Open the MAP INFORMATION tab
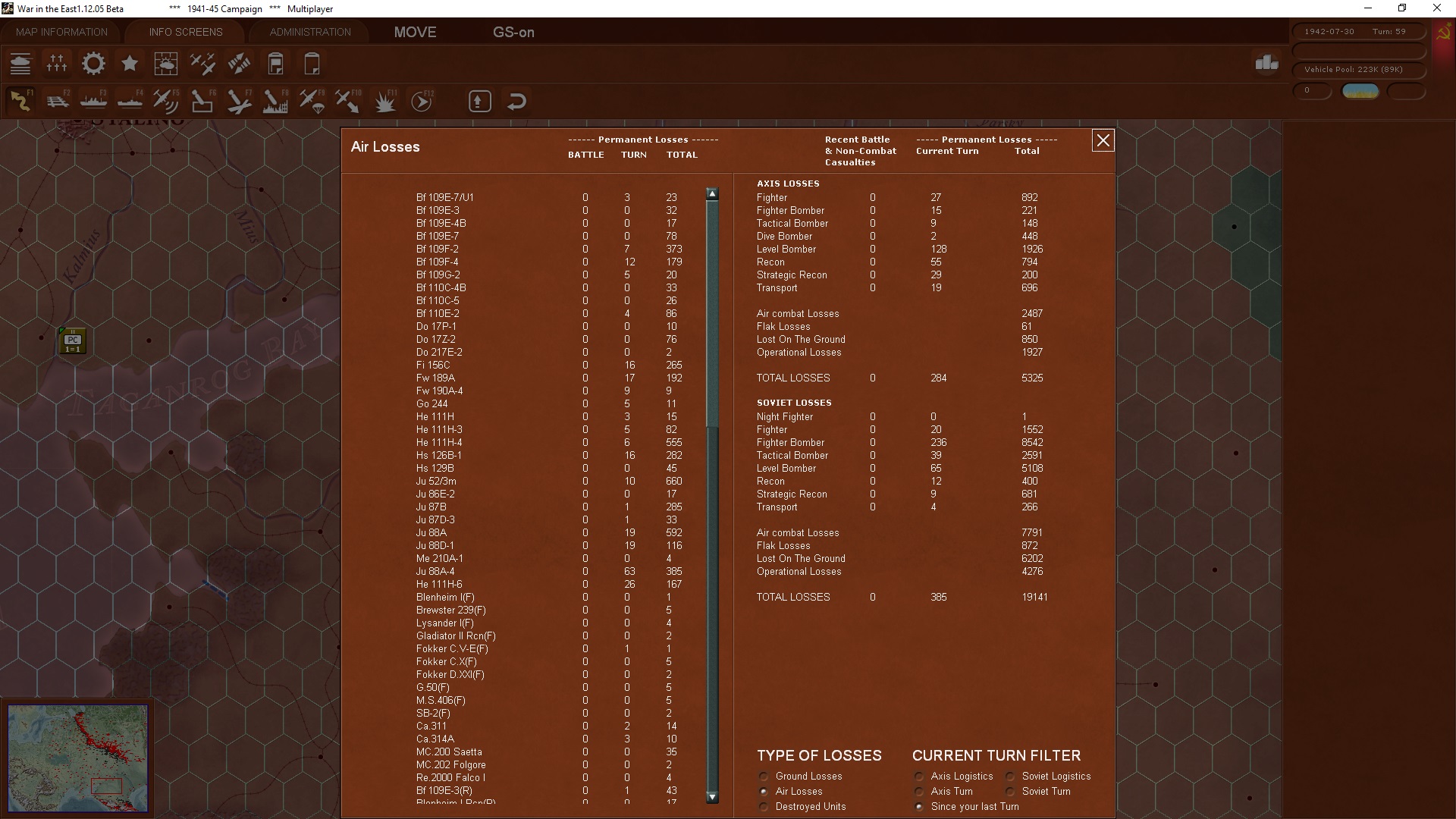 (x=61, y=32)
